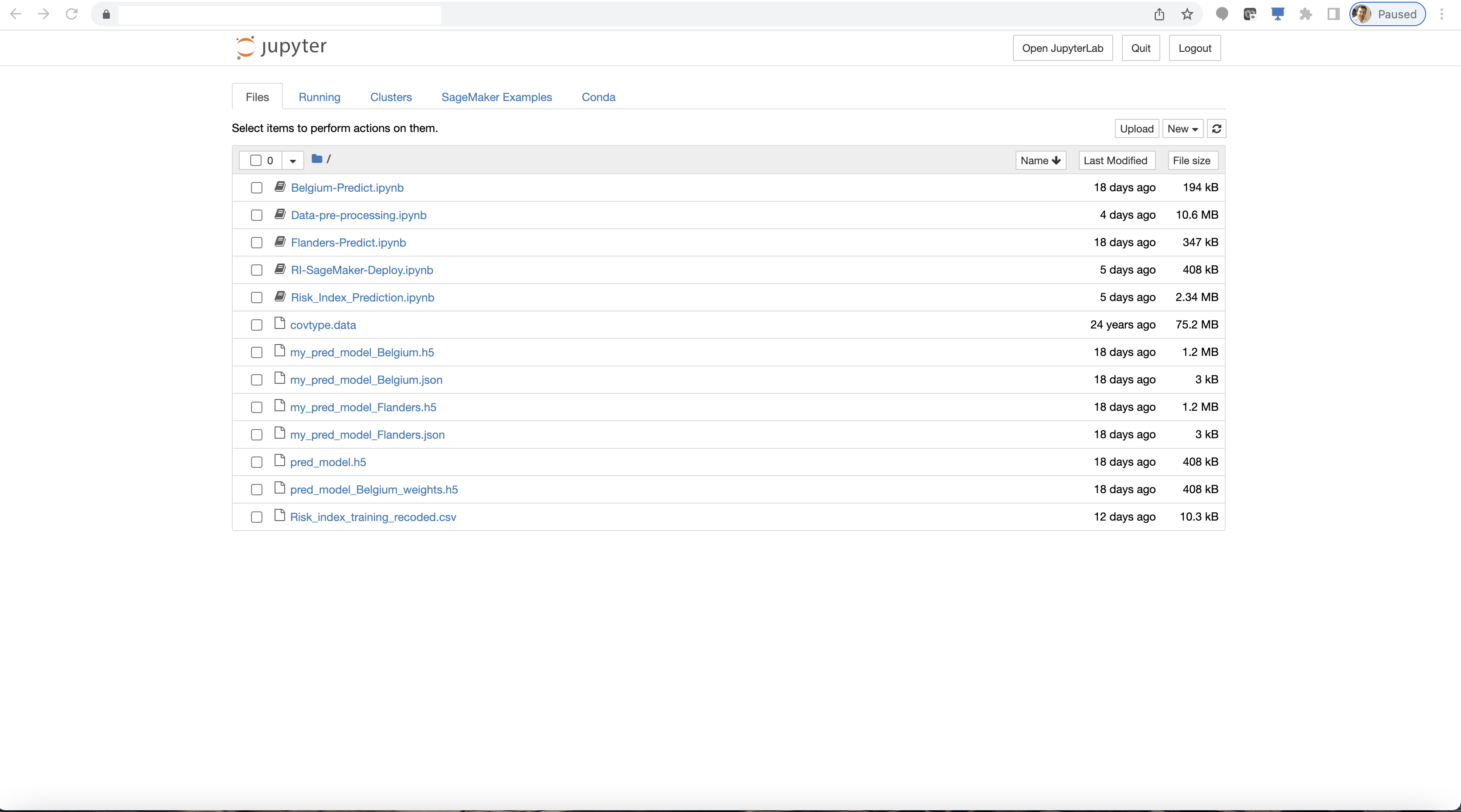Click file icon beside my_pred_model_Flanders.json

[x=279, y=433]
